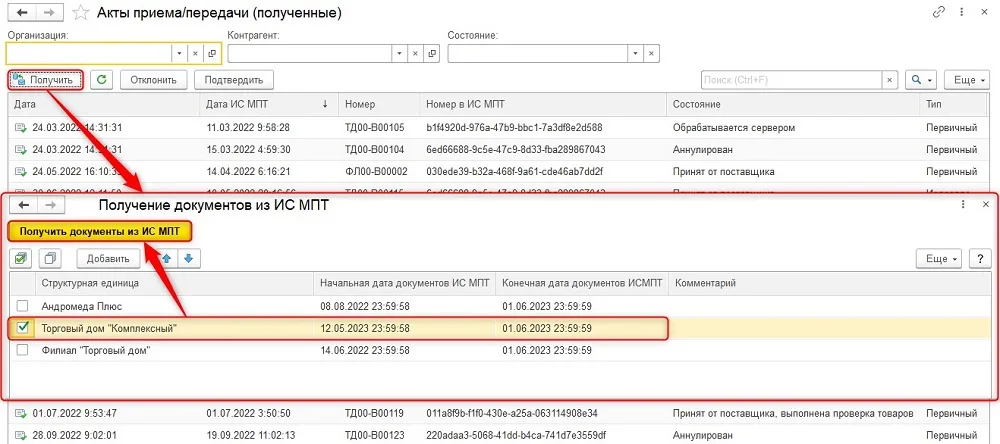Screen dimensions: 1000x444
Task: Select number 220adaa3-5068-41dd-b4ca-741d7e3559df
Action: coord(543,436)
